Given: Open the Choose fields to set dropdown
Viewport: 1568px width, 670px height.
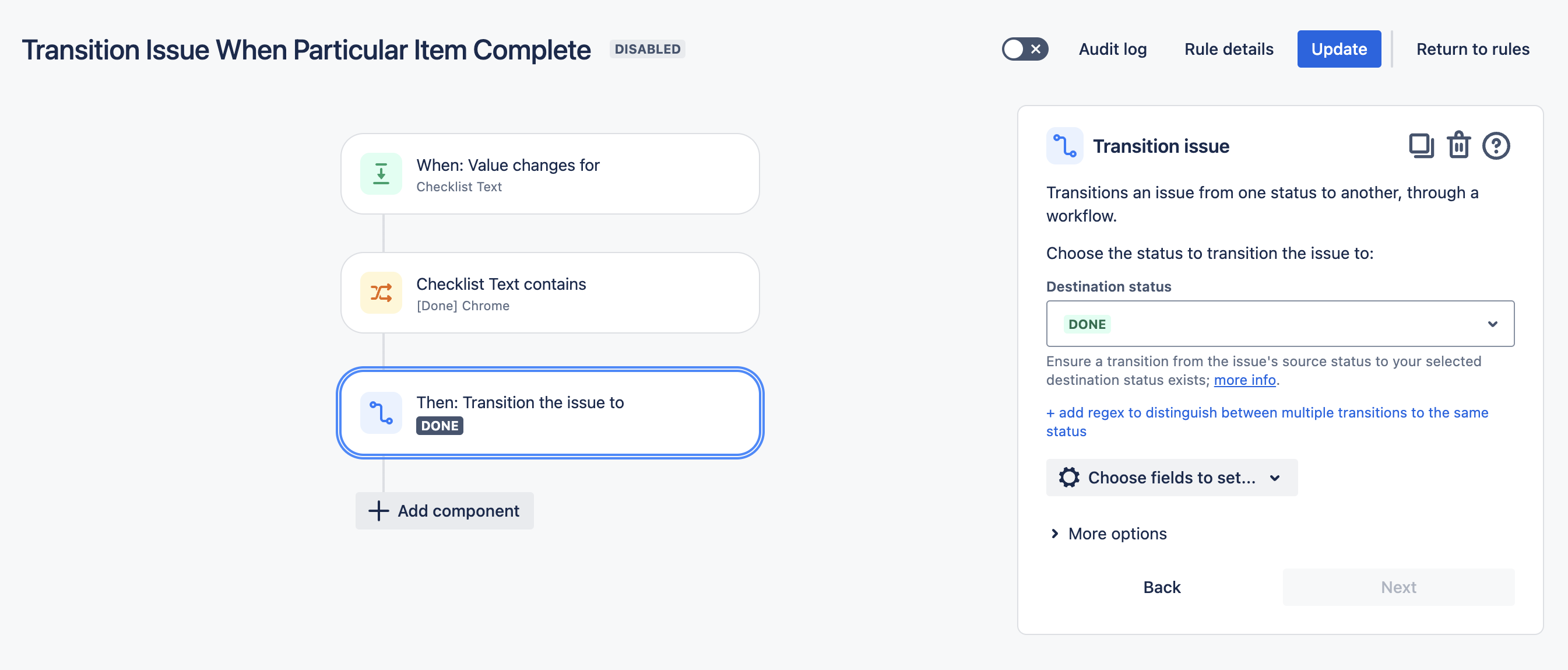Looking at the screenshot, I should [1171, 478].
